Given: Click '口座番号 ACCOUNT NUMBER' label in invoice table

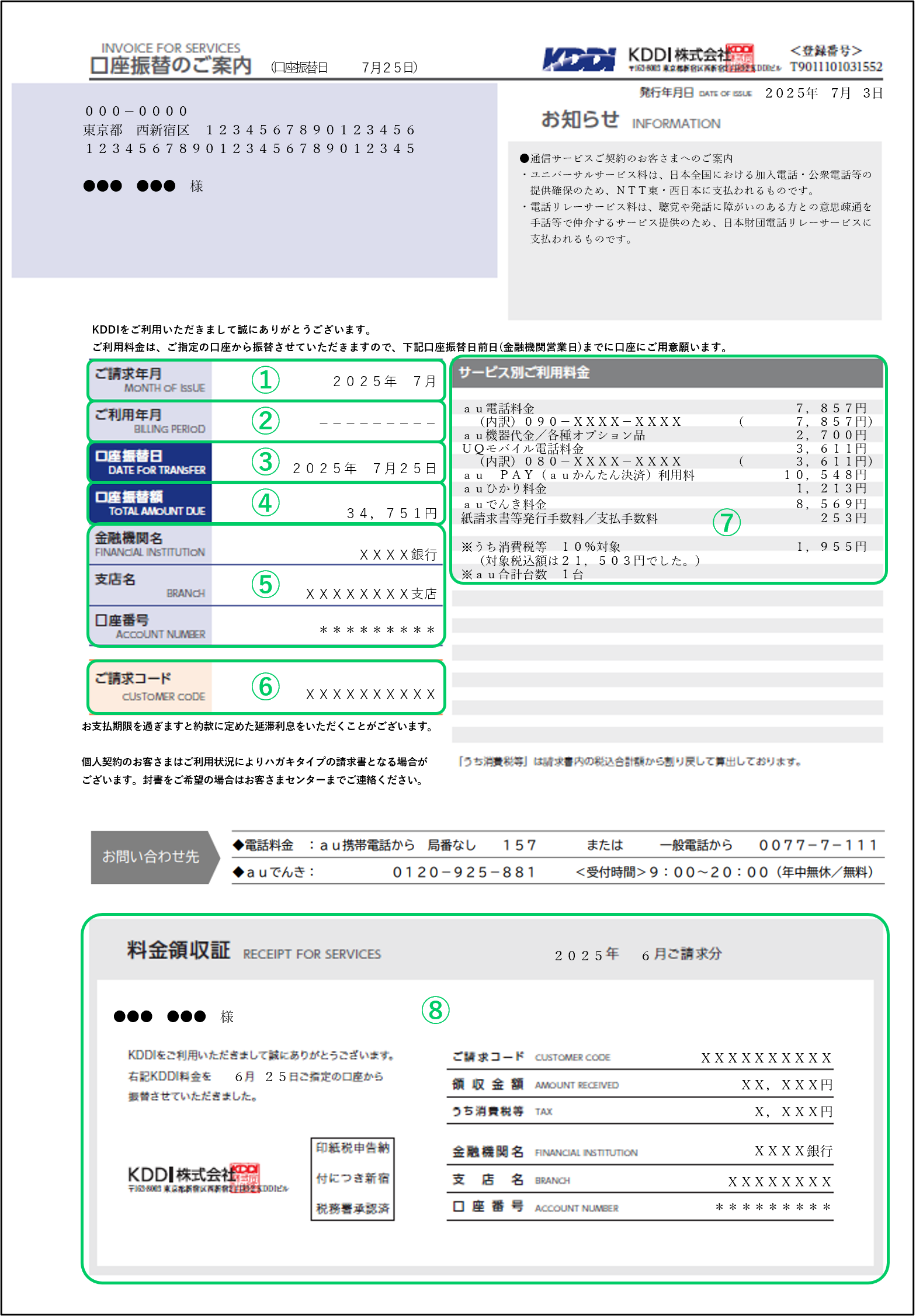Looking at the screenshot, I should 150,626.
